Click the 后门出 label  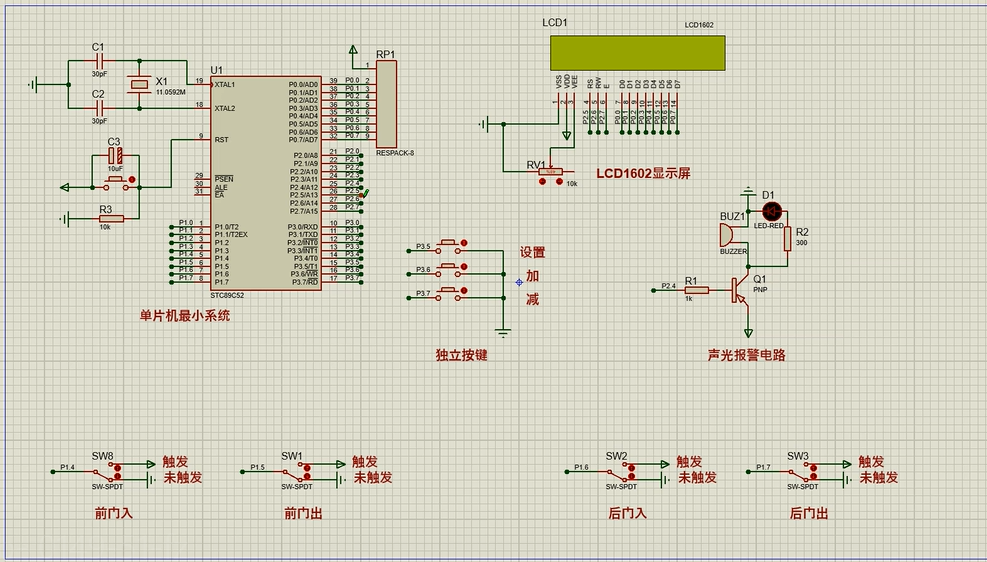(x=809, y=514)
